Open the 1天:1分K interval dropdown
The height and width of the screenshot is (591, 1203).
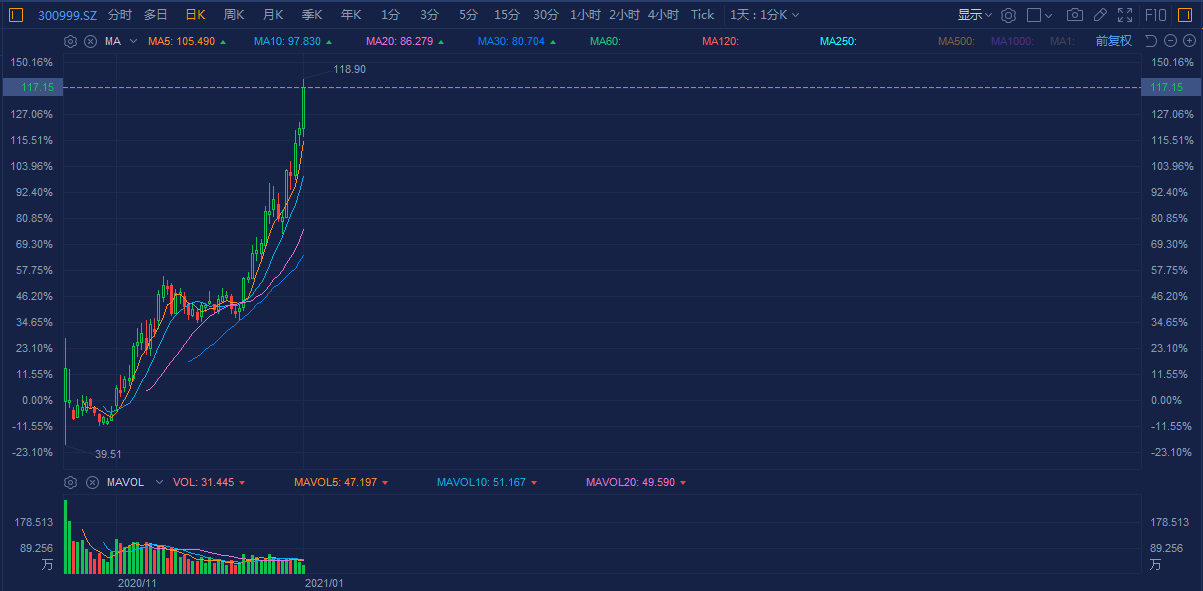pyautogui.click(x=764, y=15)
